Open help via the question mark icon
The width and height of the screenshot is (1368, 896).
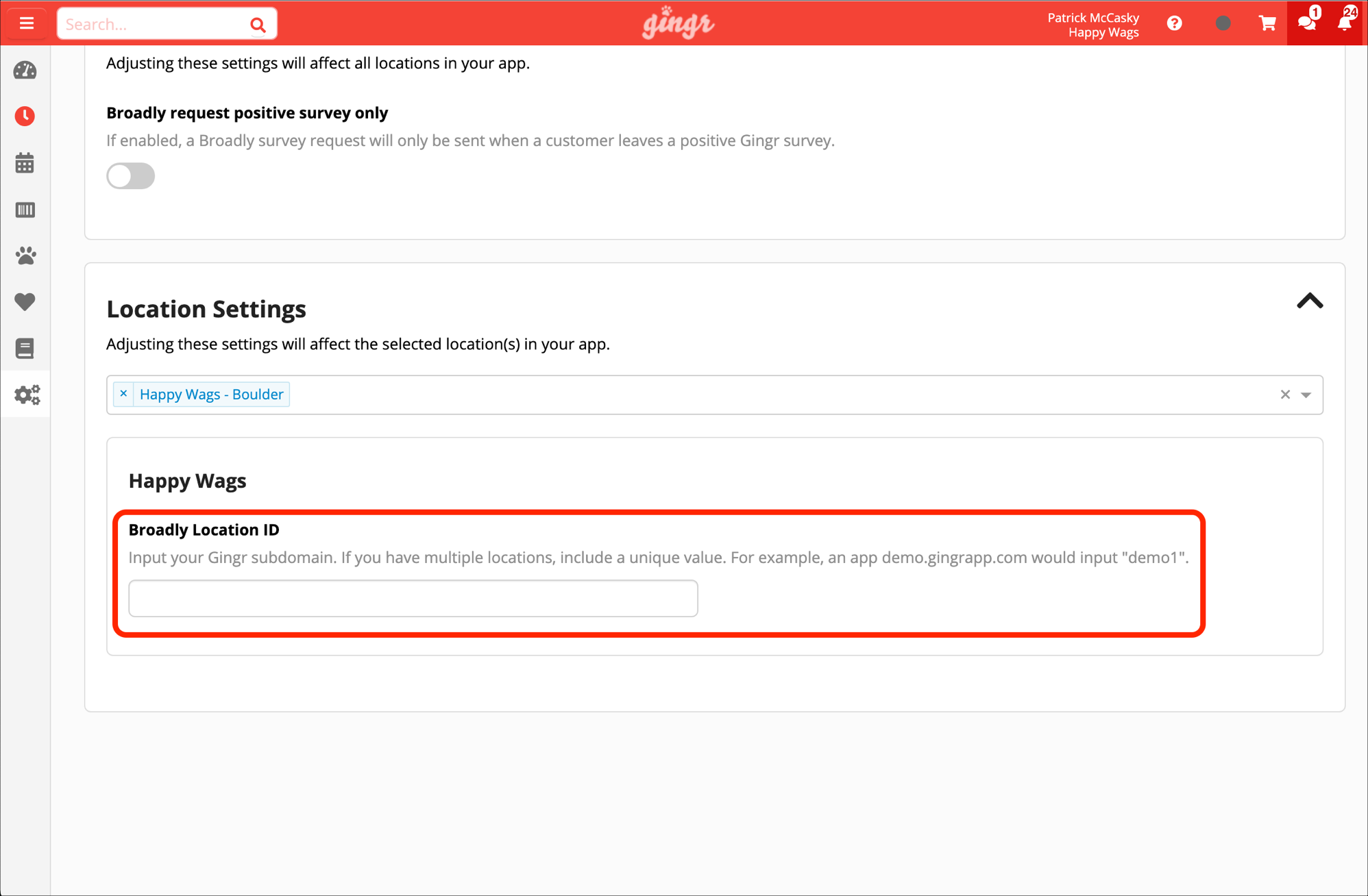coord(1175,23)
